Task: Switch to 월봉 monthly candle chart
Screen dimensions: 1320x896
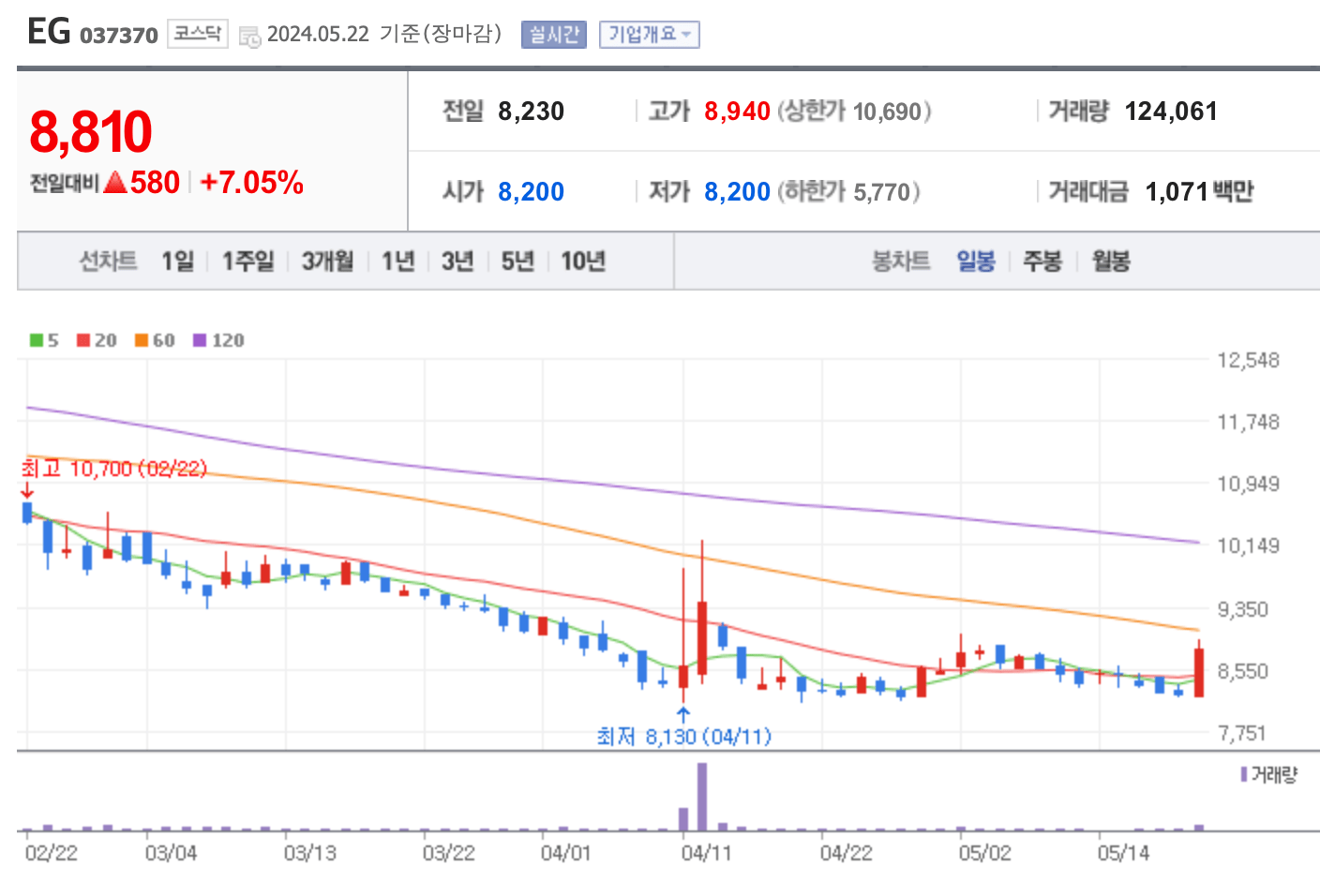Action: coord(1111,261)
